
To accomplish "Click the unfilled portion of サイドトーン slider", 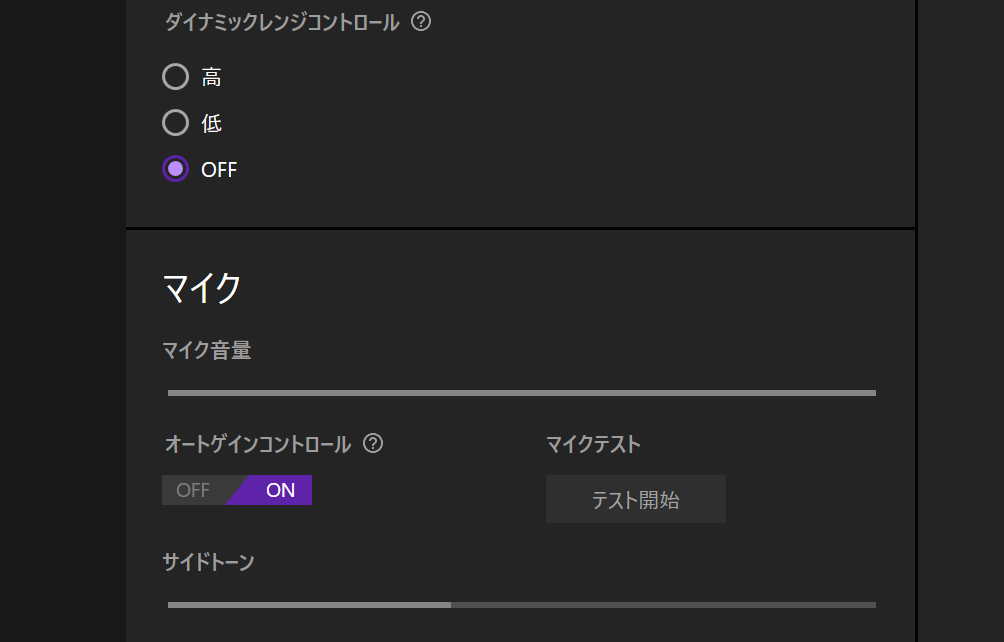I will coord(662,605).
